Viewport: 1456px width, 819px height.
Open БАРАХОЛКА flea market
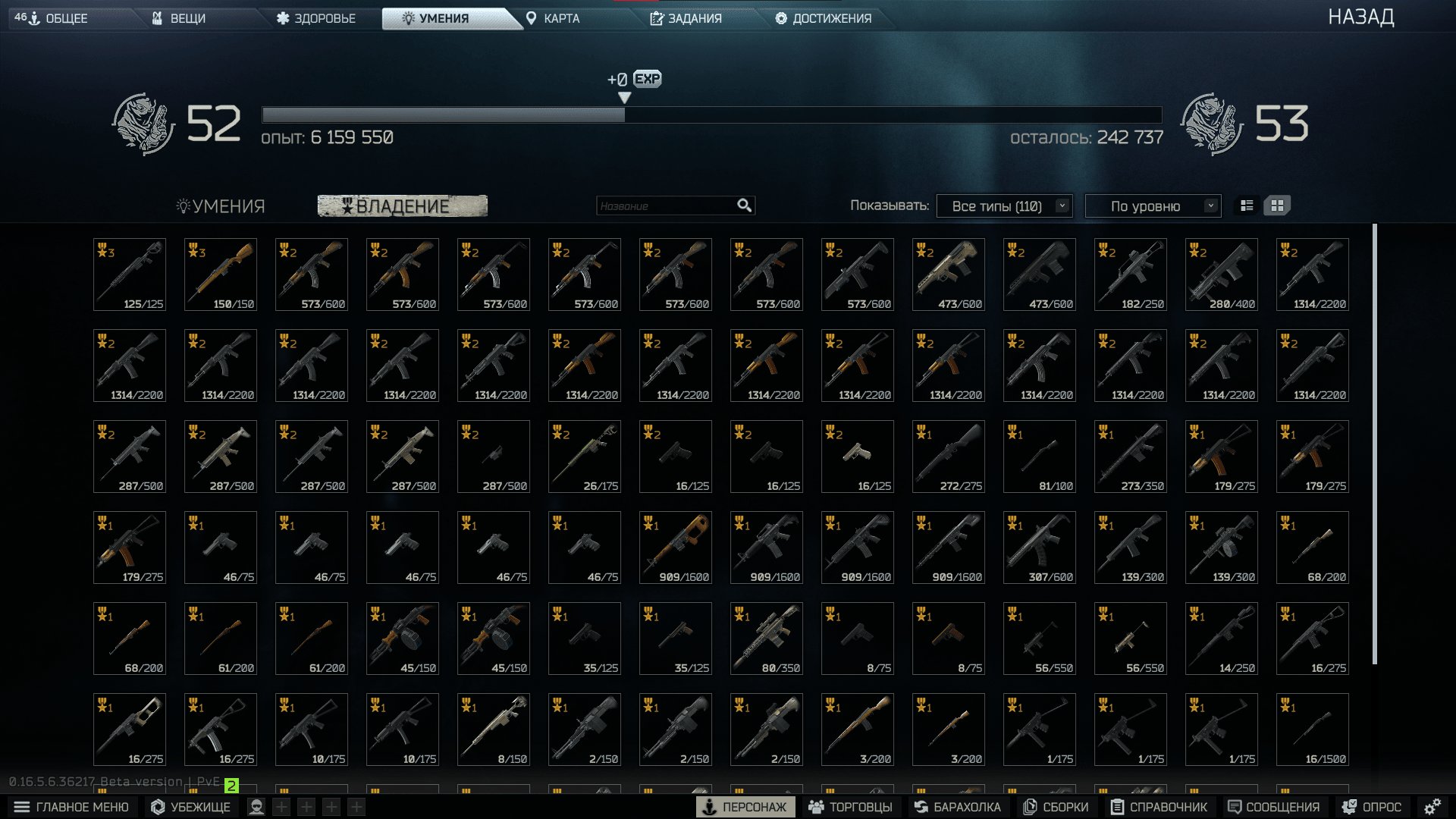pyautogui.click(x=958, y=807)
